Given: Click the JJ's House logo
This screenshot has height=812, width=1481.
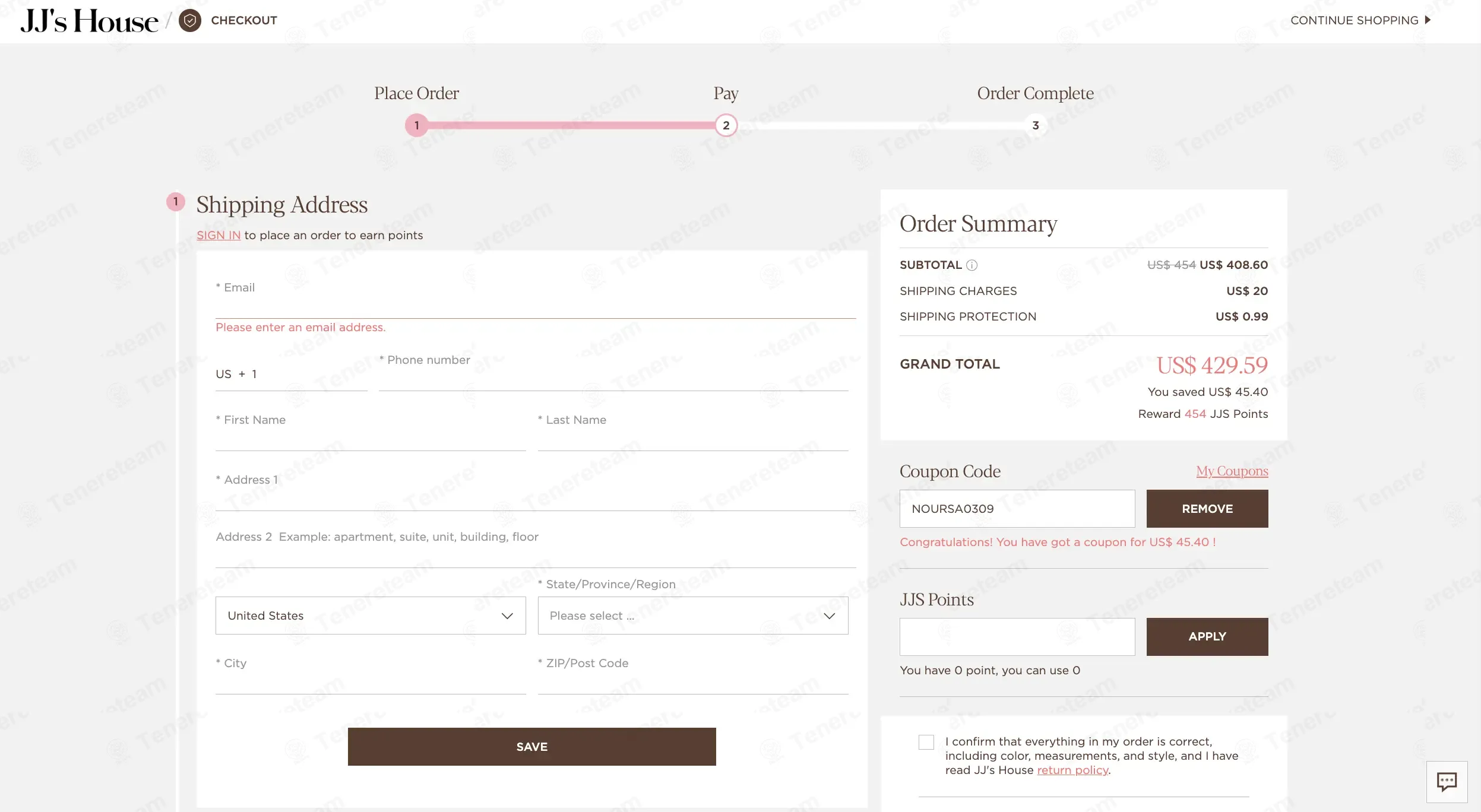Looking at the screenshot, I should 89,21.
